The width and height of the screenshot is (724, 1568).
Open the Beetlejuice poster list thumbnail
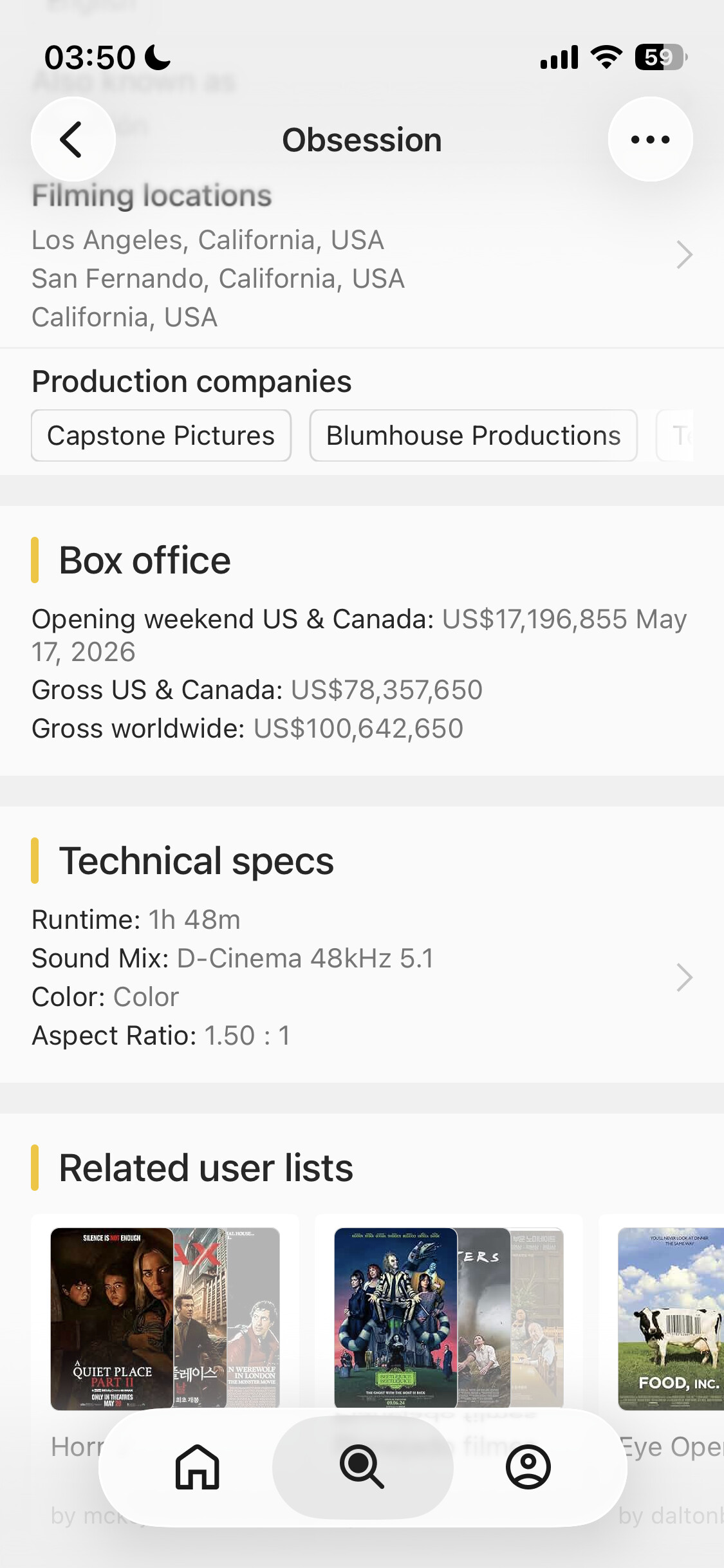coord(396,1318)
